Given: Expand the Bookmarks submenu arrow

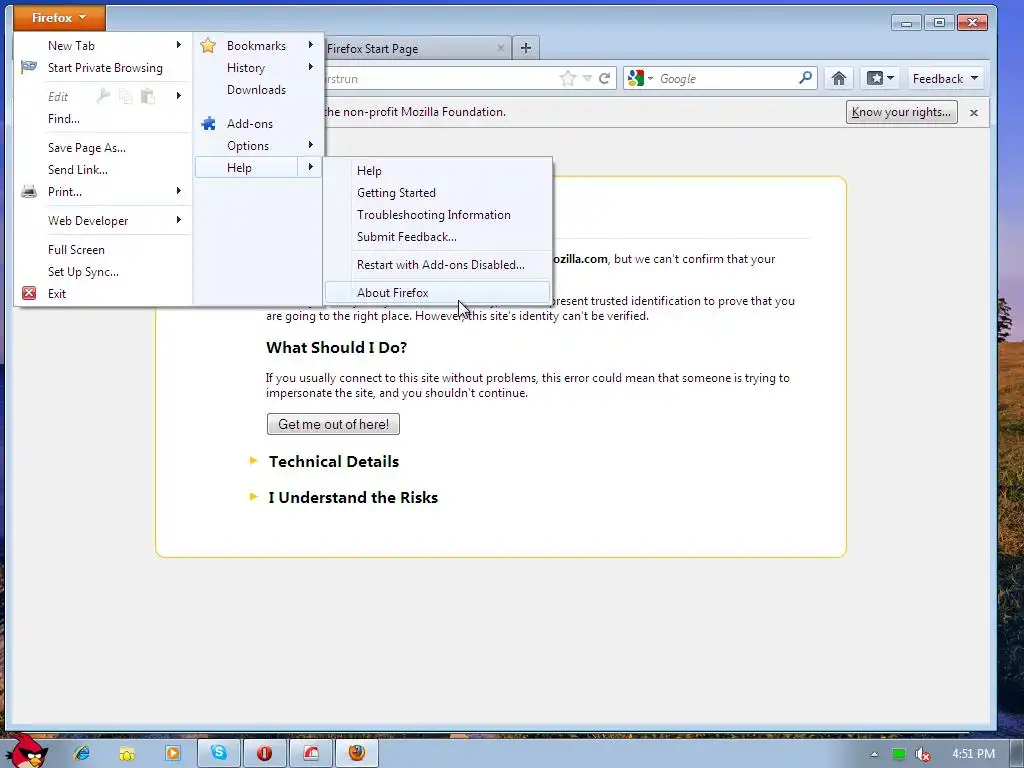Looking at the screenshot, I should (311, 45).
